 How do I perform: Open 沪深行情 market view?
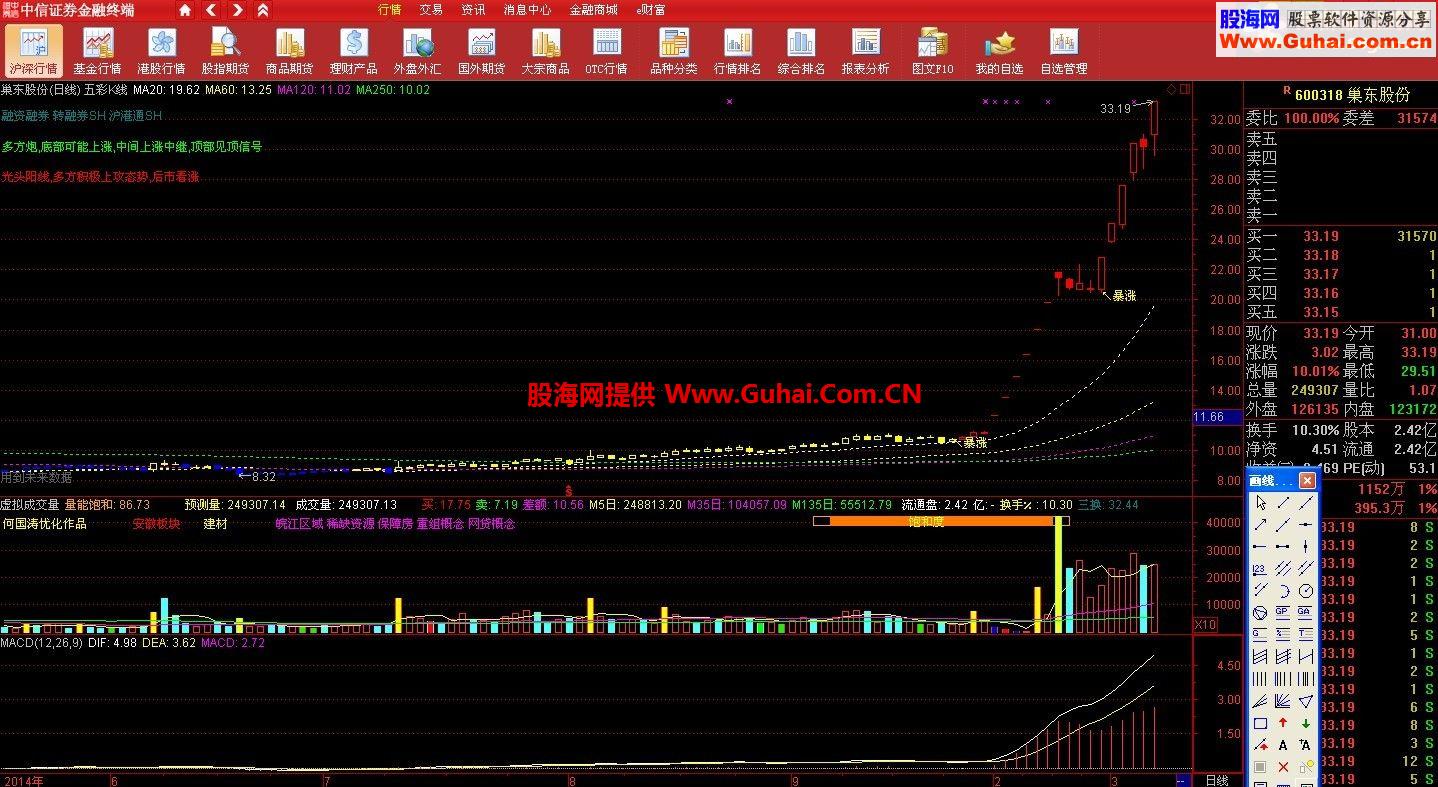pos(33,51)
